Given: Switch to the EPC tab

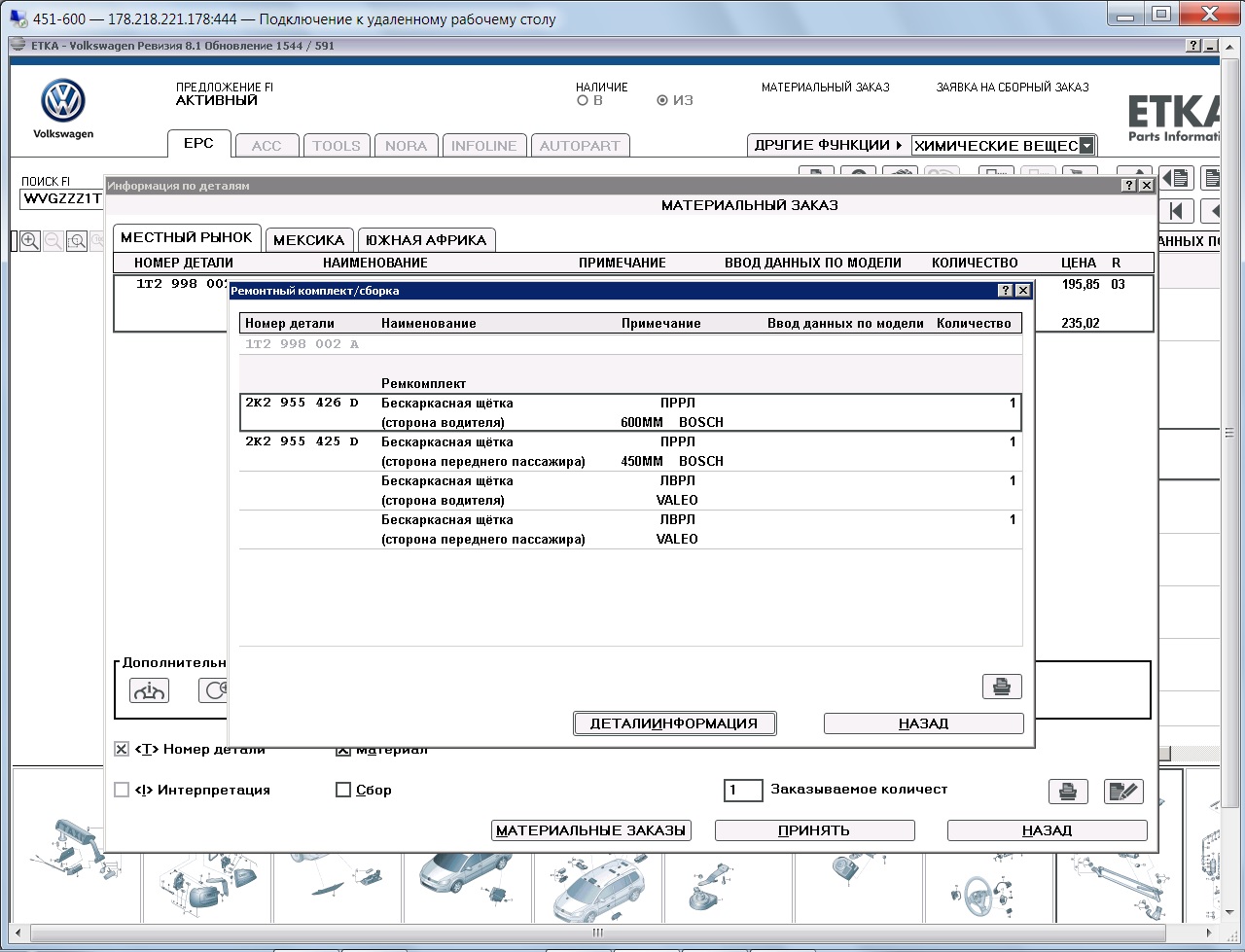Looking at the screenshot, I should click(x=198, y=143).
